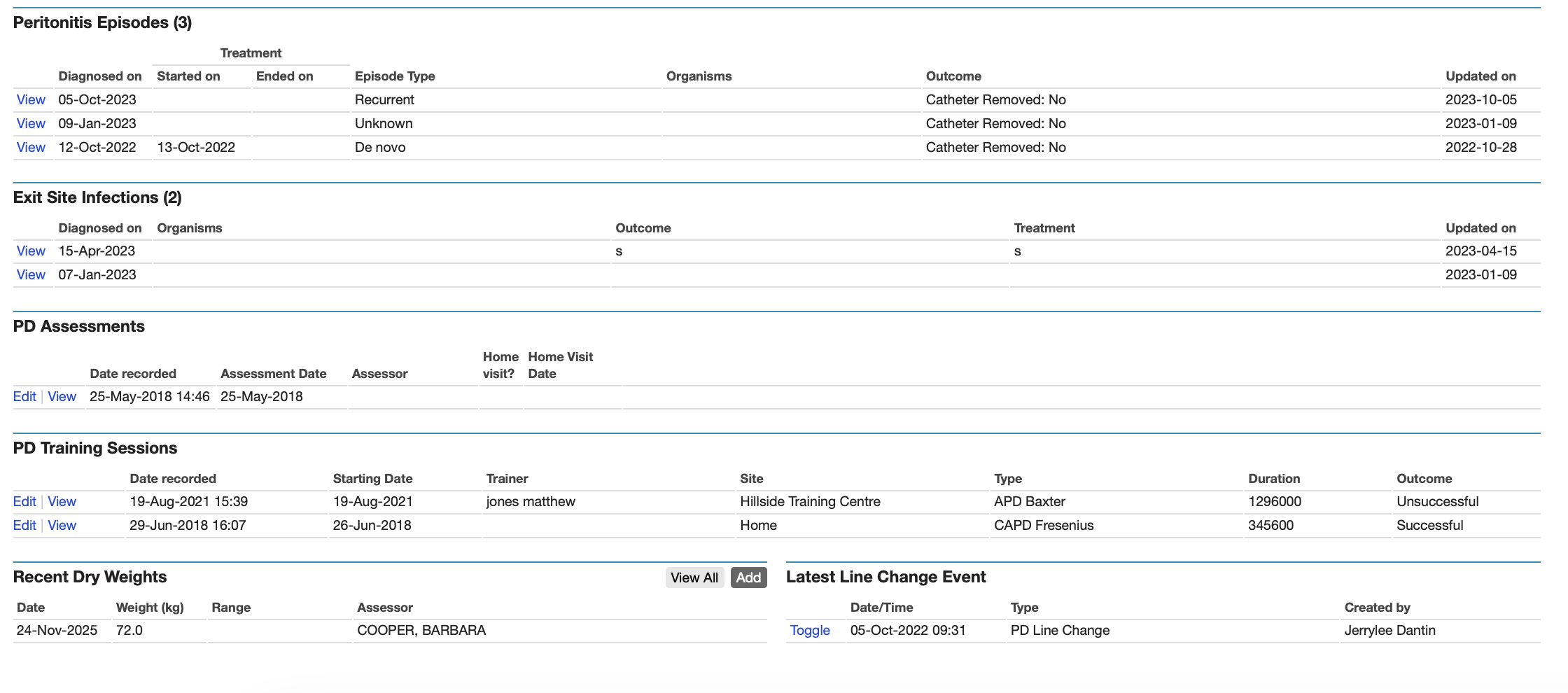The image size is (1568, 693).
Task: View the training session with trainer jones matthew
Action: (62, 501)
